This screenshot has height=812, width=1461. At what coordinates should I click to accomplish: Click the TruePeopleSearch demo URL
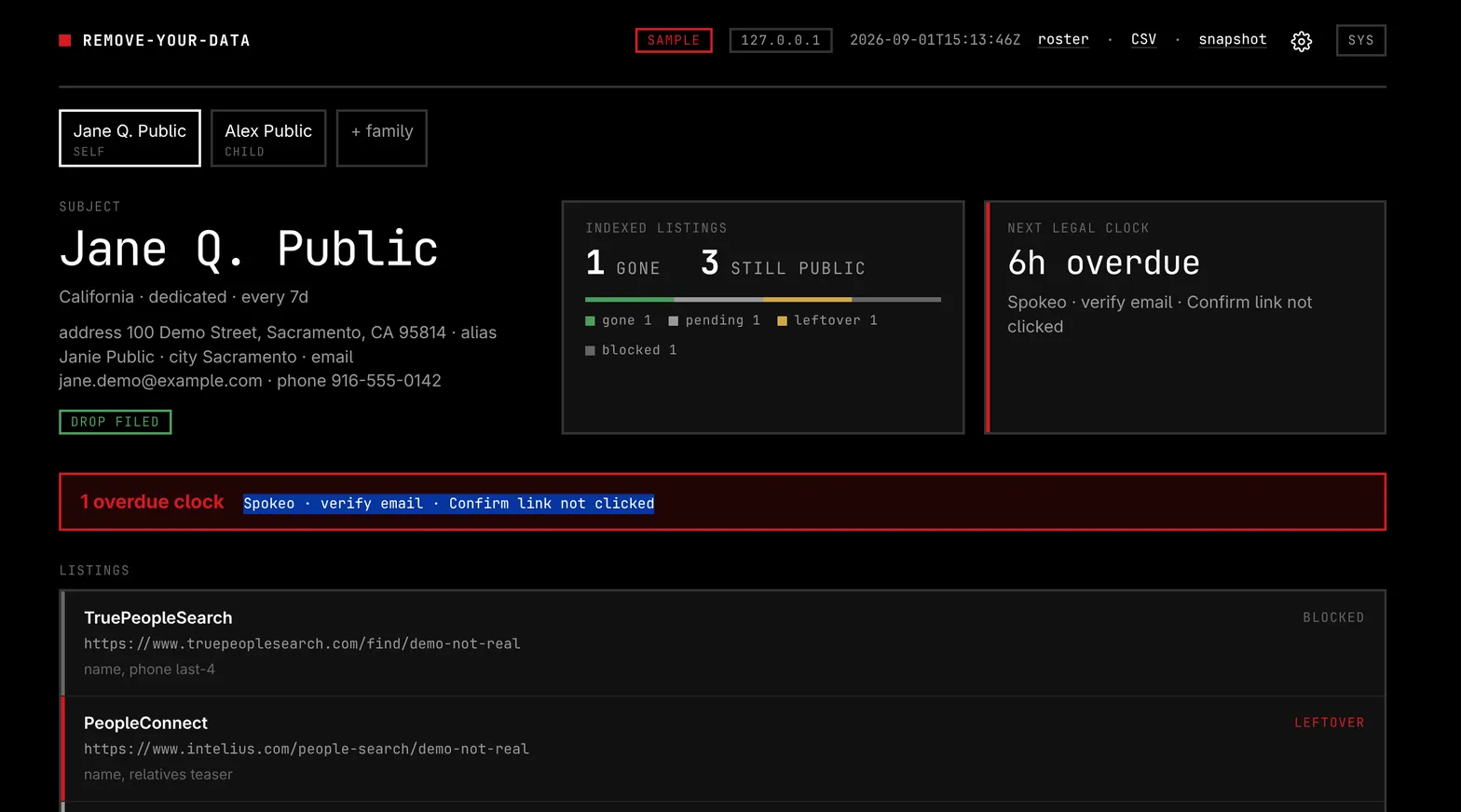[x=302, y=643]
